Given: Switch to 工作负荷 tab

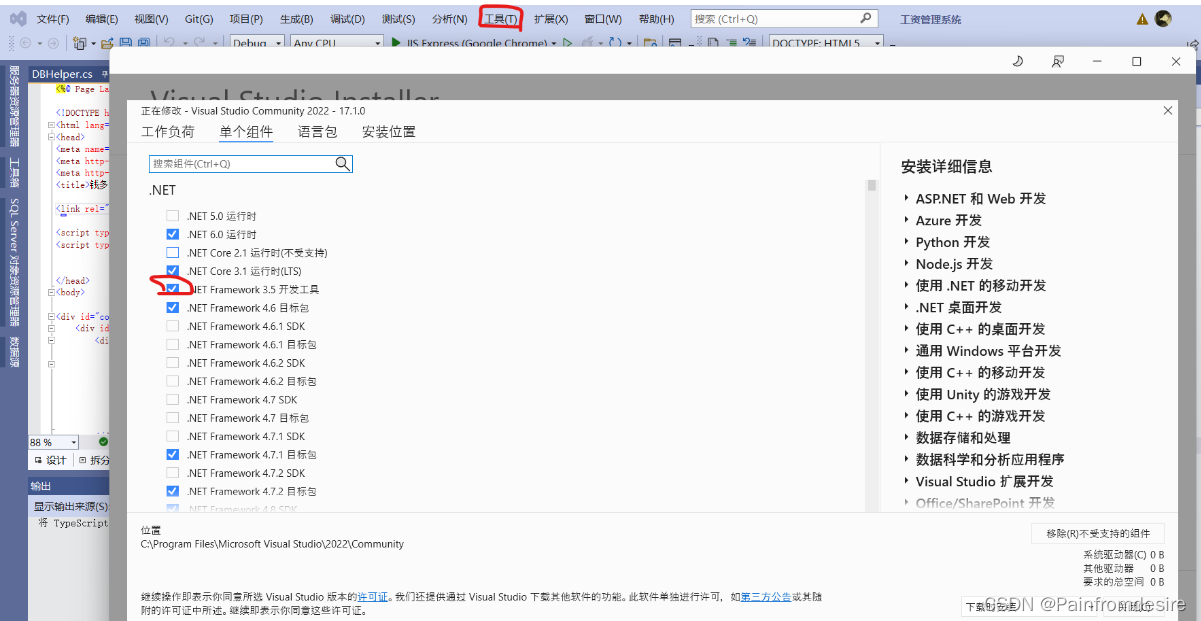Looking at the screenshot, I should pyautogui.click(x=168, y=132).
